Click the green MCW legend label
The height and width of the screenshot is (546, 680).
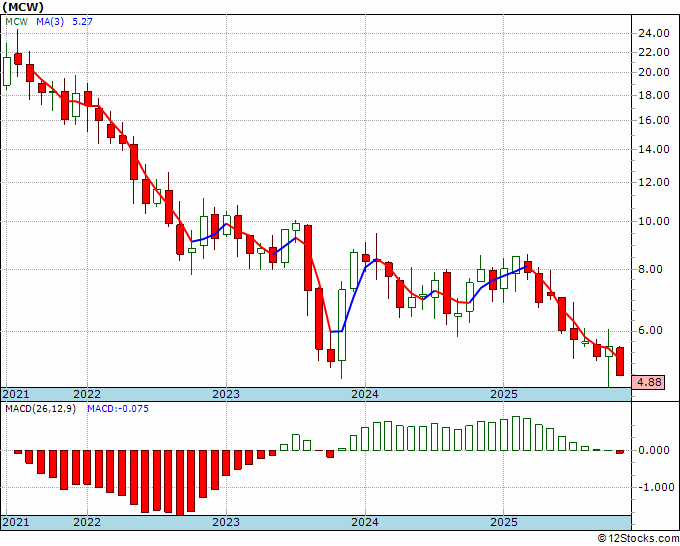(x=16, y=21)
